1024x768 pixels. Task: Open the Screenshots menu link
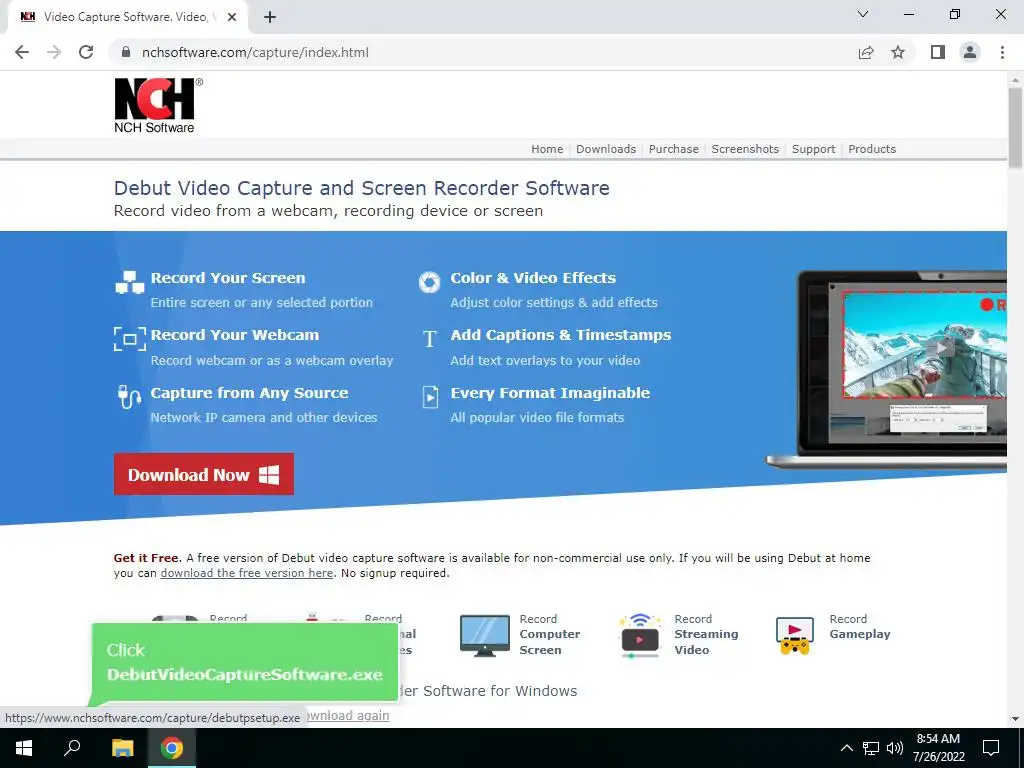[745, 149]
